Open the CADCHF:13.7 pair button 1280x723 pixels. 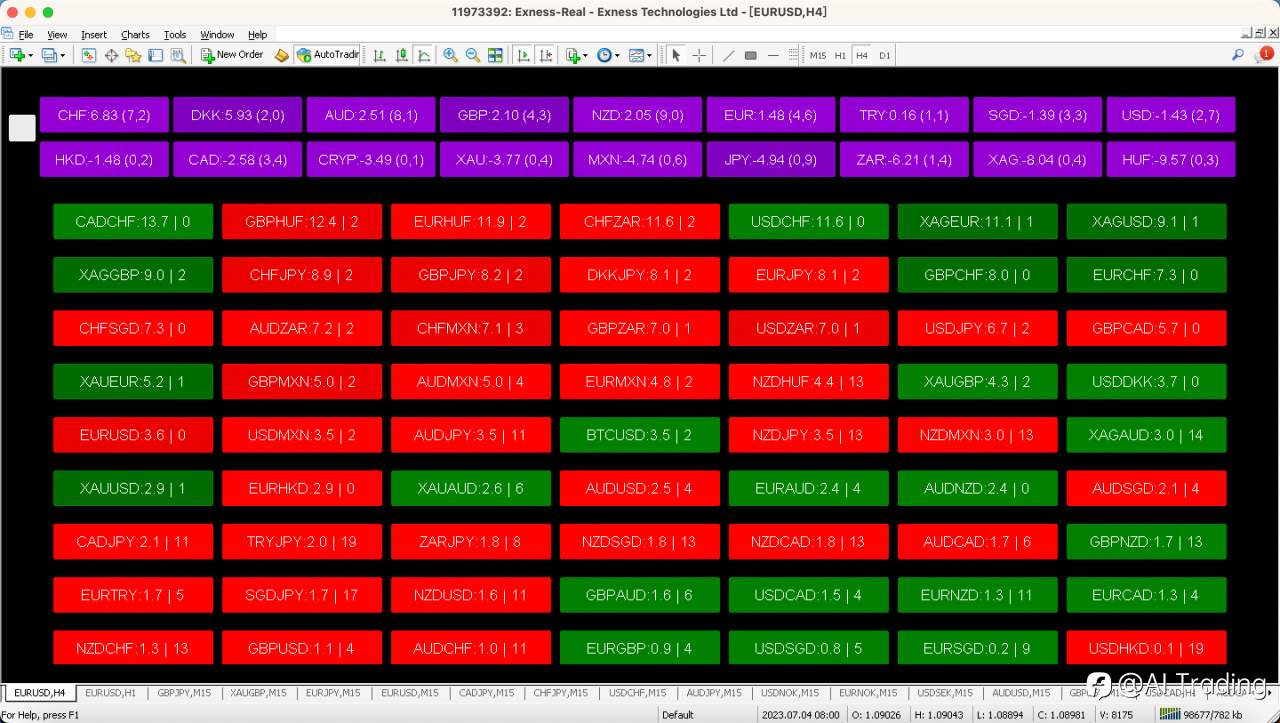point(133,222)
